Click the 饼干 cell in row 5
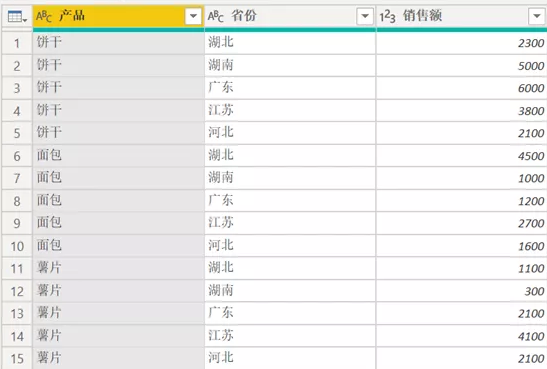Image resolution: width=547 pixels, height=369 pixels. (x=118, y=133)
